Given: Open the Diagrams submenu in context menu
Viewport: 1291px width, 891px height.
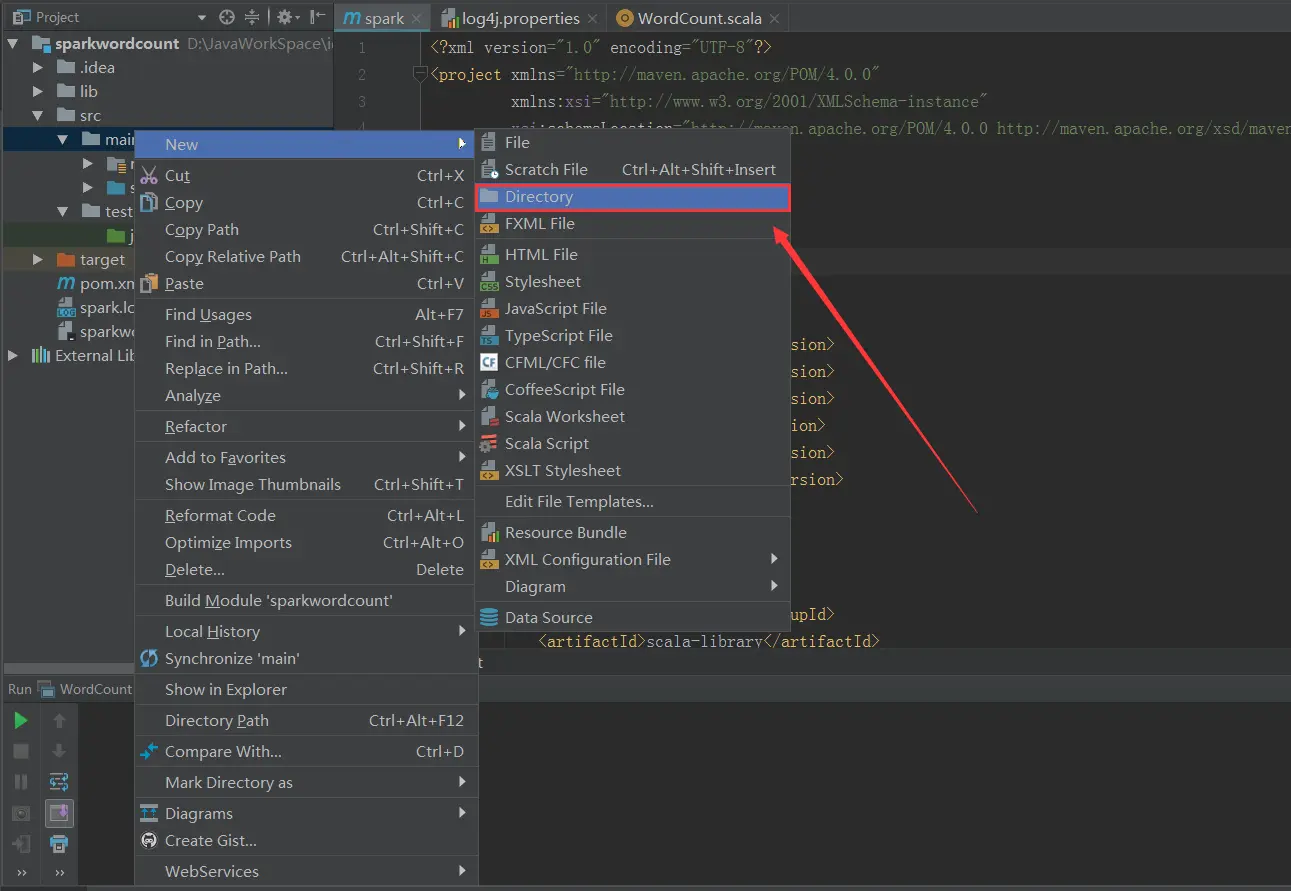Looking at the screenshot, I should coord(305,813).
